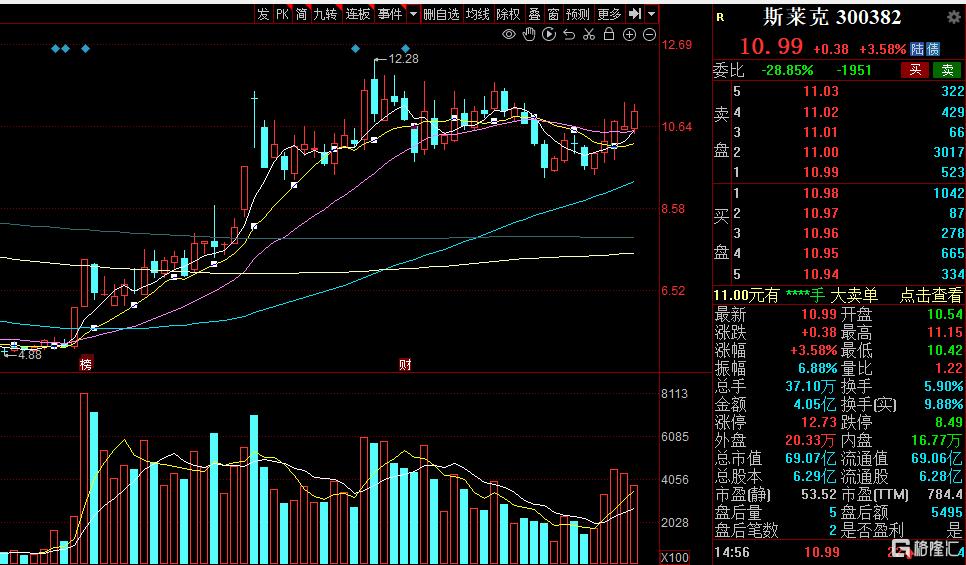Open 除权 ex-rights setting

pyautogui.click(x=509, y=14)
